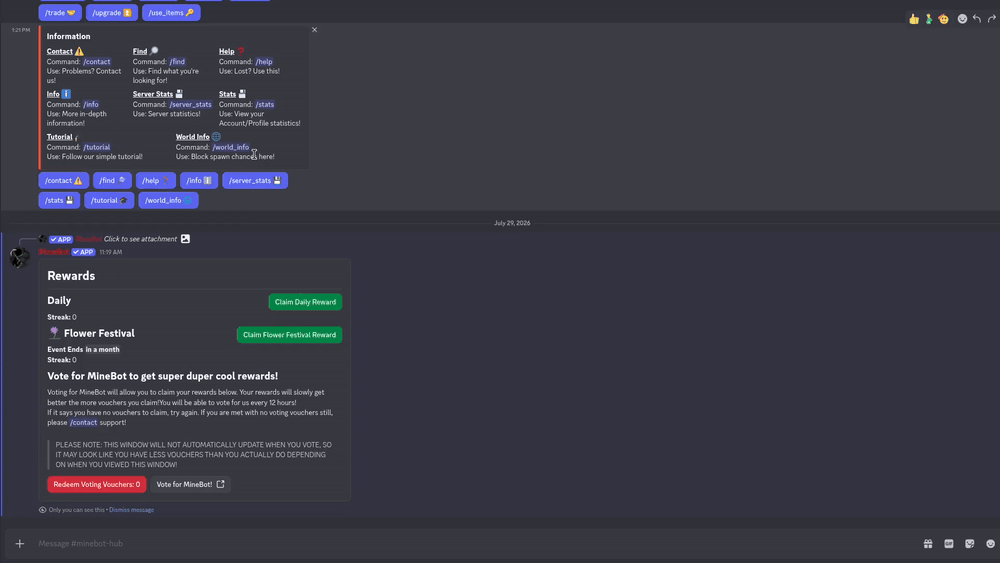Click the attachment image icon in reply preview
The width and height of the screenshot is (1000, 563).
pyautogui.click(x=185, y=239)
